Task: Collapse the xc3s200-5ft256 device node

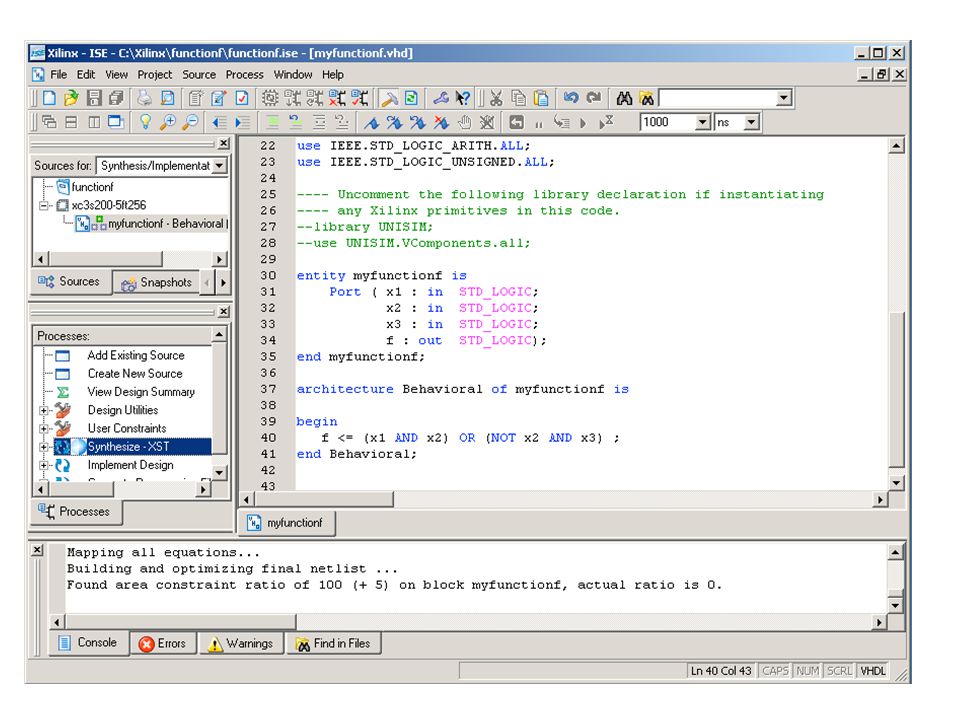Action: tap(43, 205)
